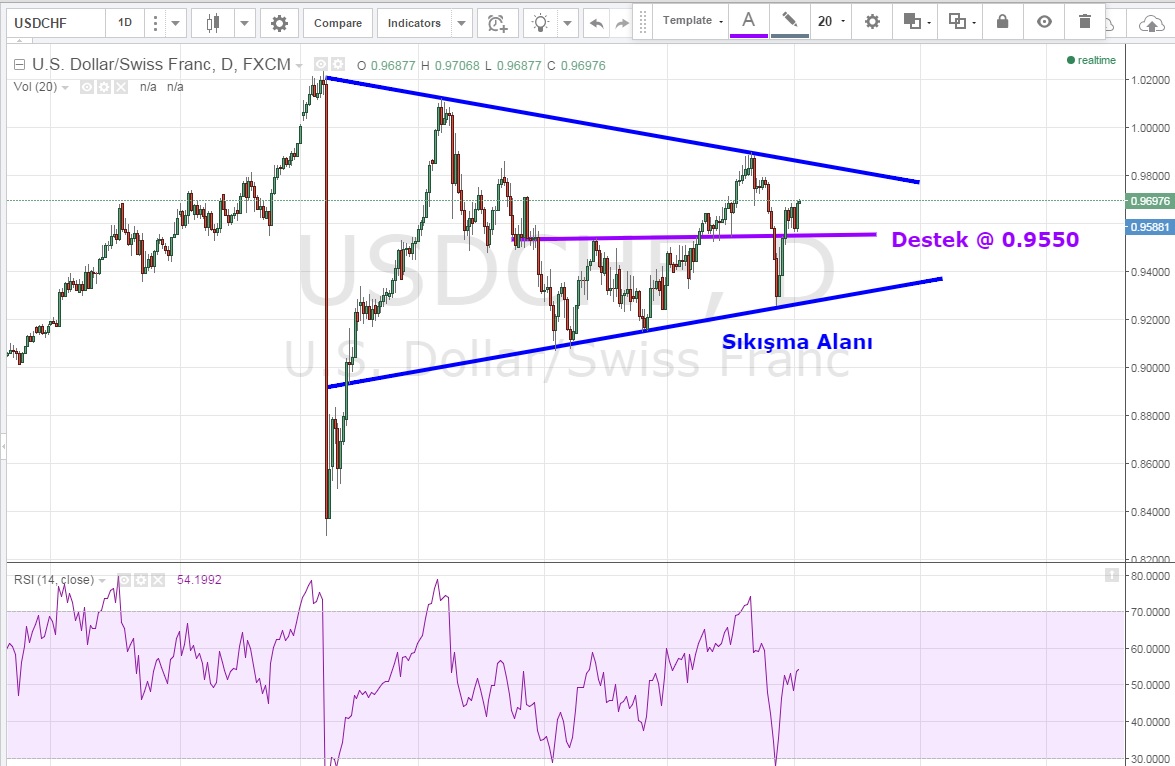
Task: Collapse the U.S. Dollar/Swiss Franc legend
Action: point(20,66)
